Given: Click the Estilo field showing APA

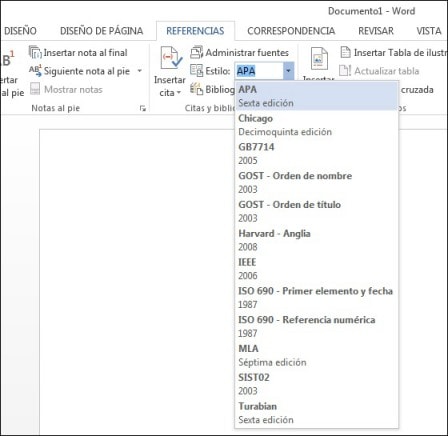Looking at the screenshot, I should coord(259,71).
